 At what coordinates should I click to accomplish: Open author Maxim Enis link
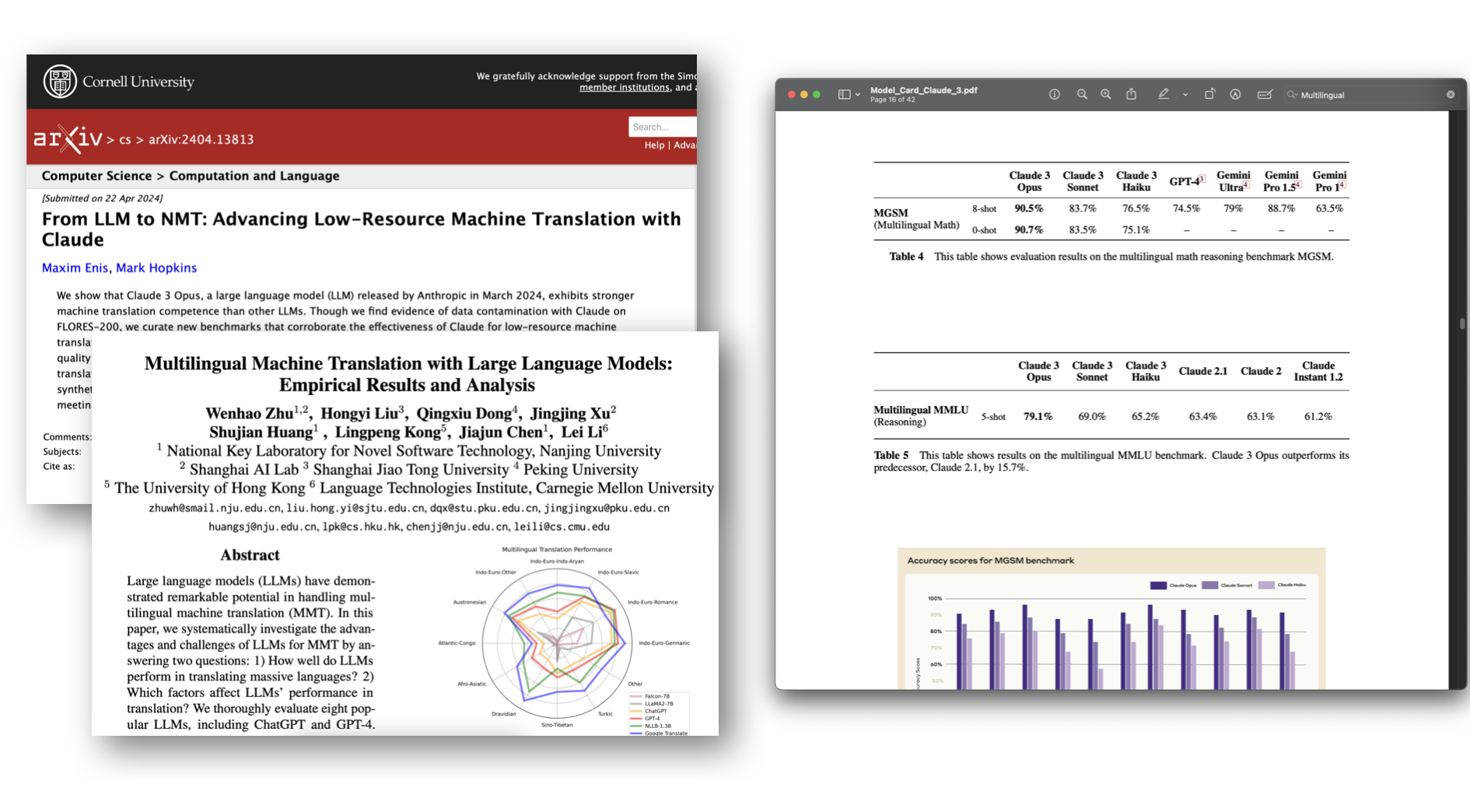pos(75,268)
